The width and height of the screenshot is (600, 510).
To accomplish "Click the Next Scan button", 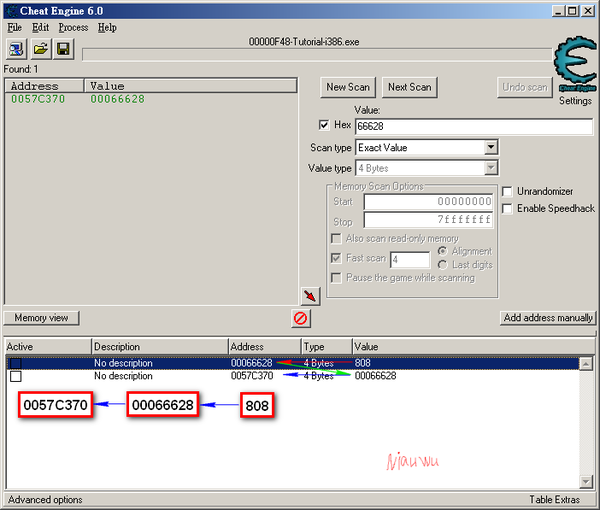I will [409, 87].
